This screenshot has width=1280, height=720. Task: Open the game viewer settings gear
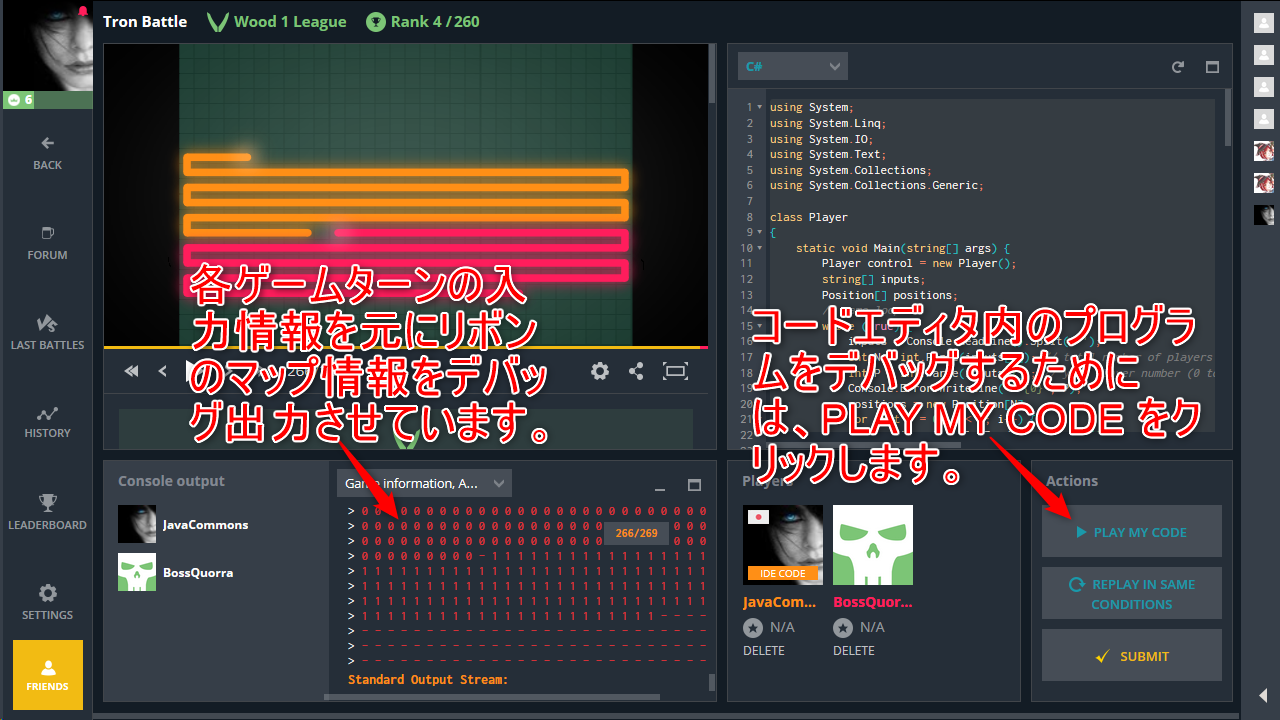[x=600, y=371]
